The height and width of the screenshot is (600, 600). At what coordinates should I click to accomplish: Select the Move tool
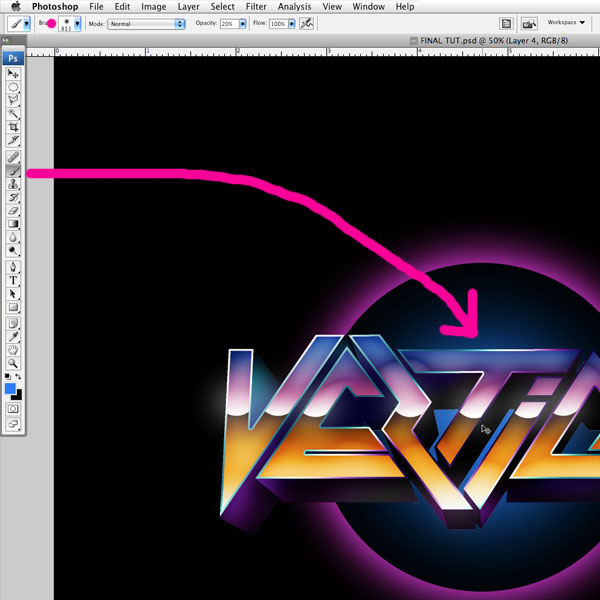pyautogui.click(x=14, y=74)
